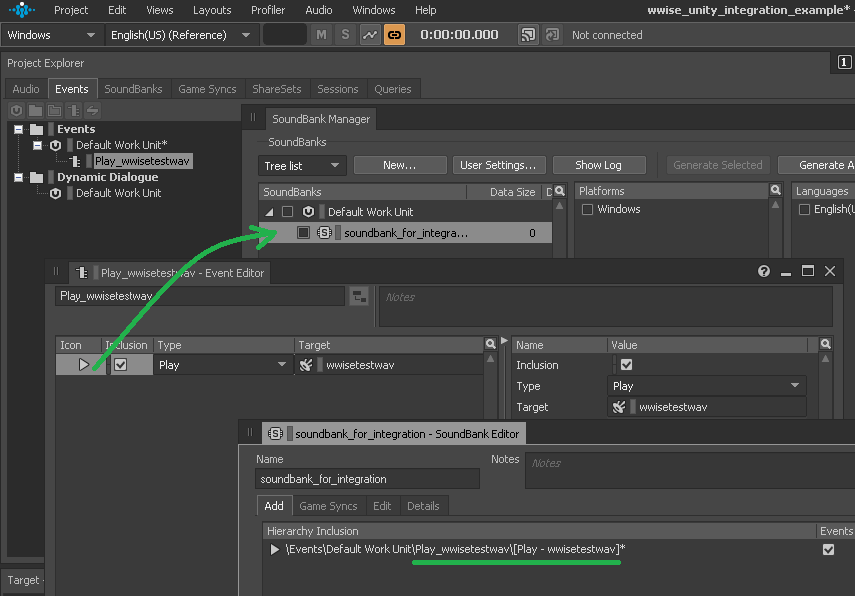Switch to the Game Syncs explorer tab

point(207,89)
